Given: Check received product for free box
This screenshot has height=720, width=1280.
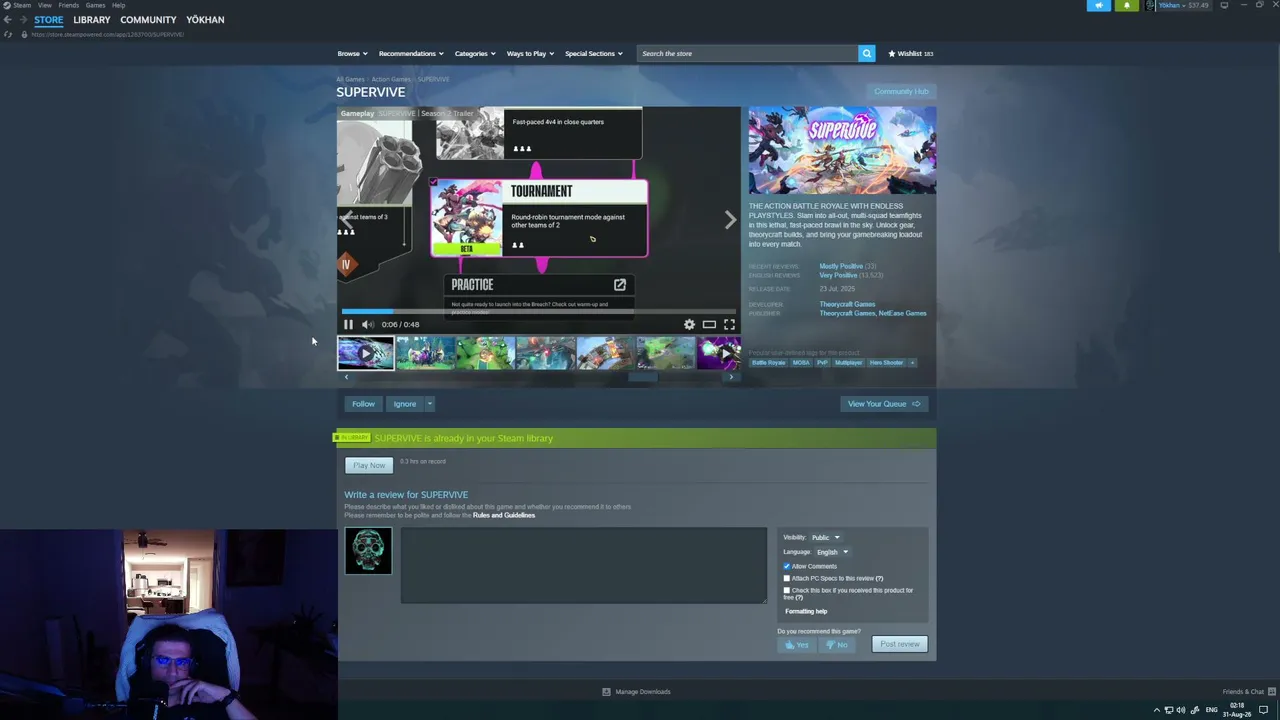Looking at the screenshot, I should pyautogui.click(x=786, y=590).
